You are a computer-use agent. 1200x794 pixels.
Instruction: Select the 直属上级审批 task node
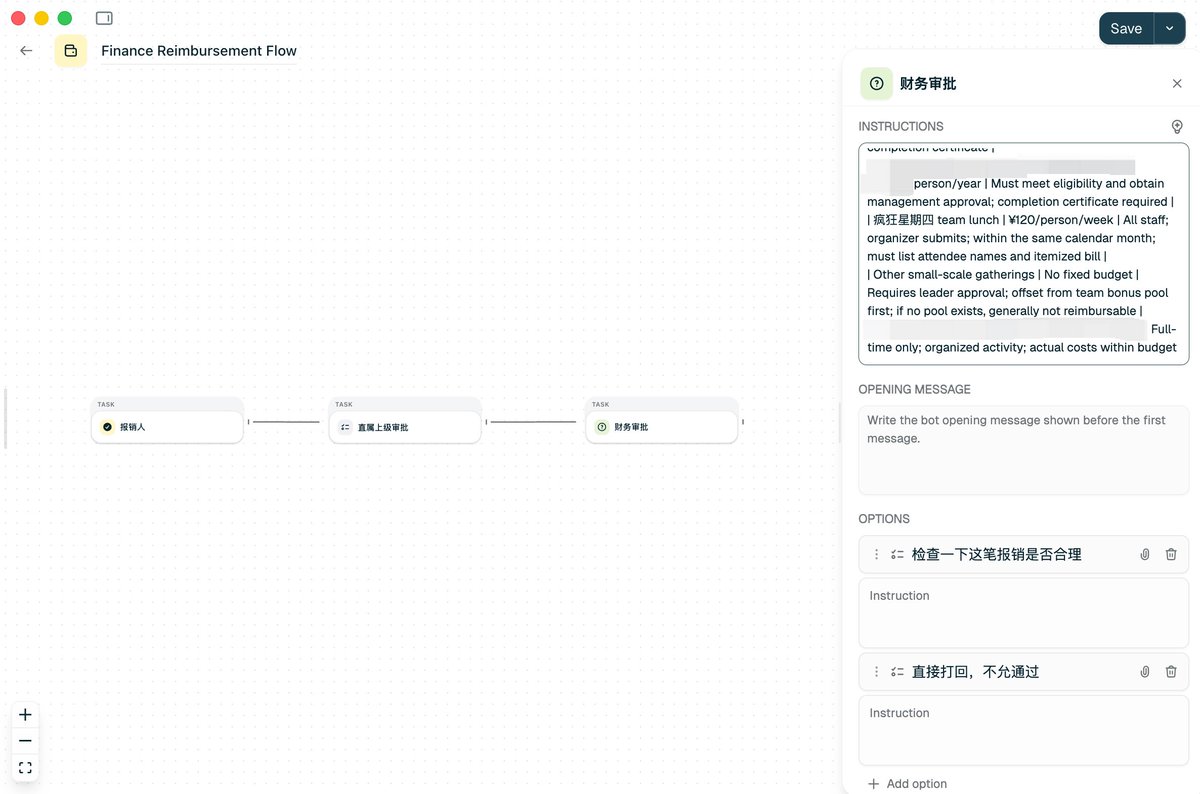(x=405, y=427)
